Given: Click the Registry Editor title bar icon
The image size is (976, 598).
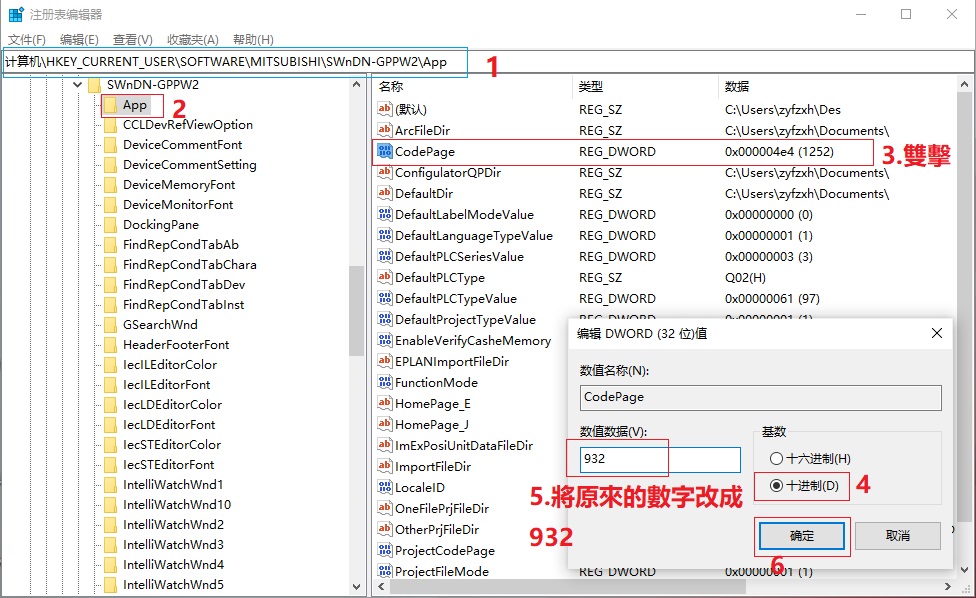Looking at the screenshot, I should tap(16, 15).
